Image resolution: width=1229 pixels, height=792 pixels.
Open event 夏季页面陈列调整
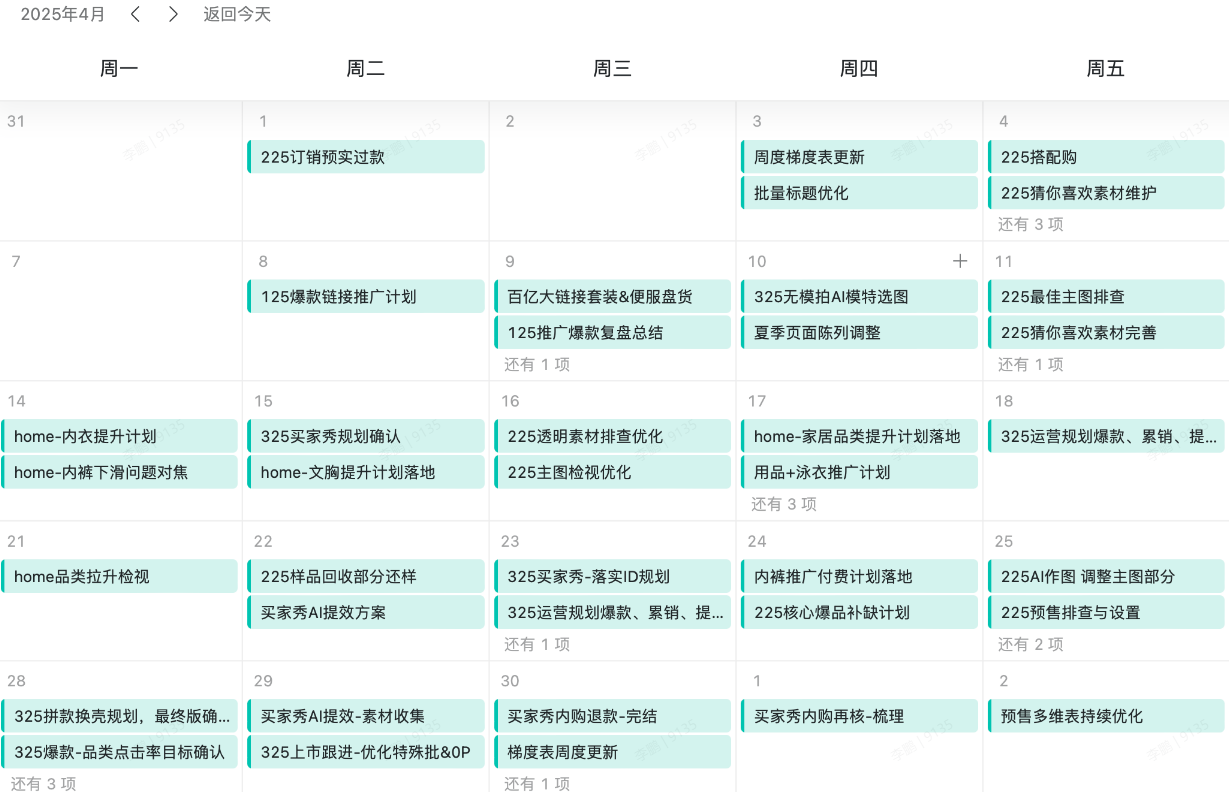[x=859, y=333]
